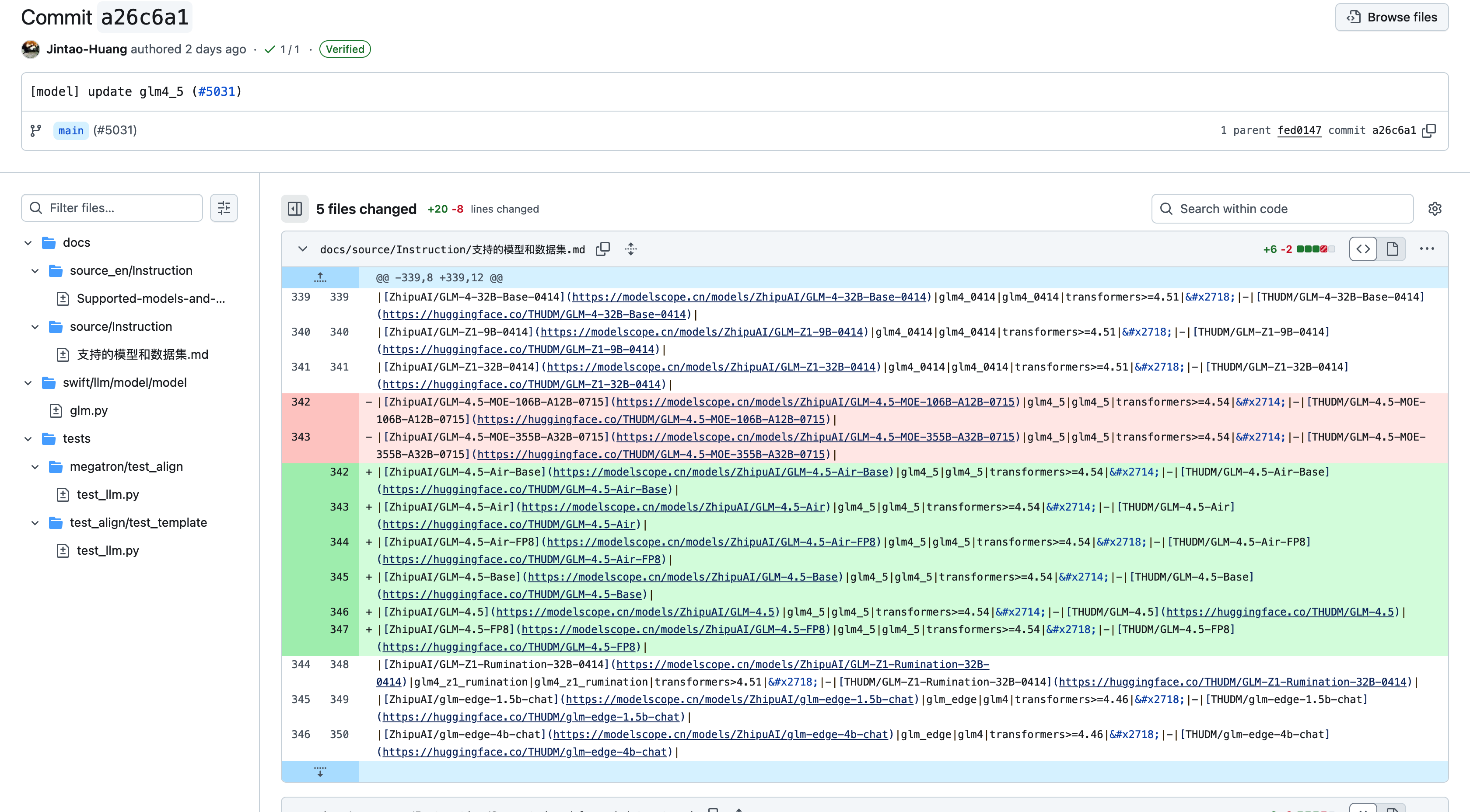Click the file filter options icon
The image size is (1470, 812).
(x=224, y=208)
